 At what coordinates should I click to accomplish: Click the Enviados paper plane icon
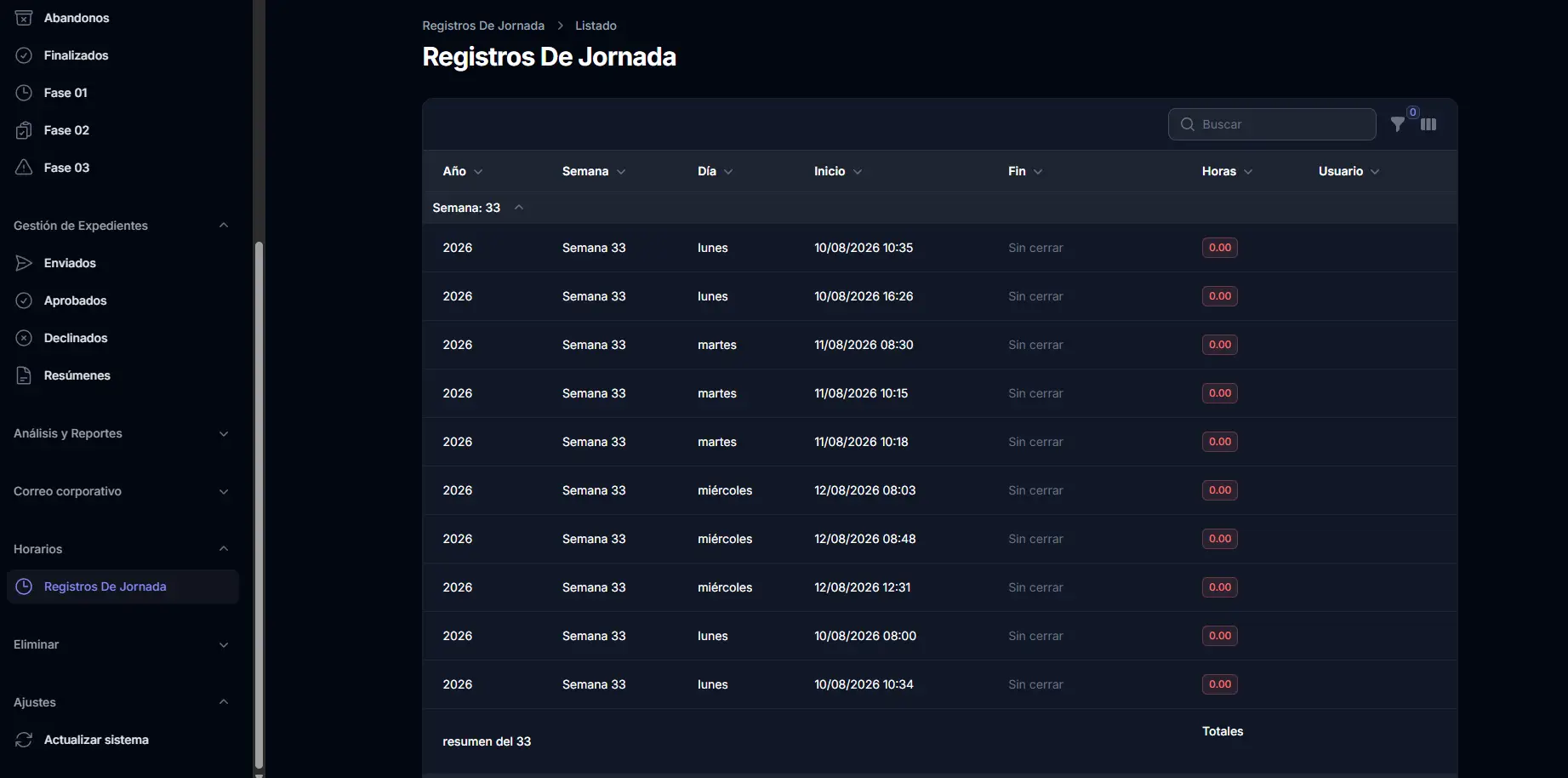(24, 263)
